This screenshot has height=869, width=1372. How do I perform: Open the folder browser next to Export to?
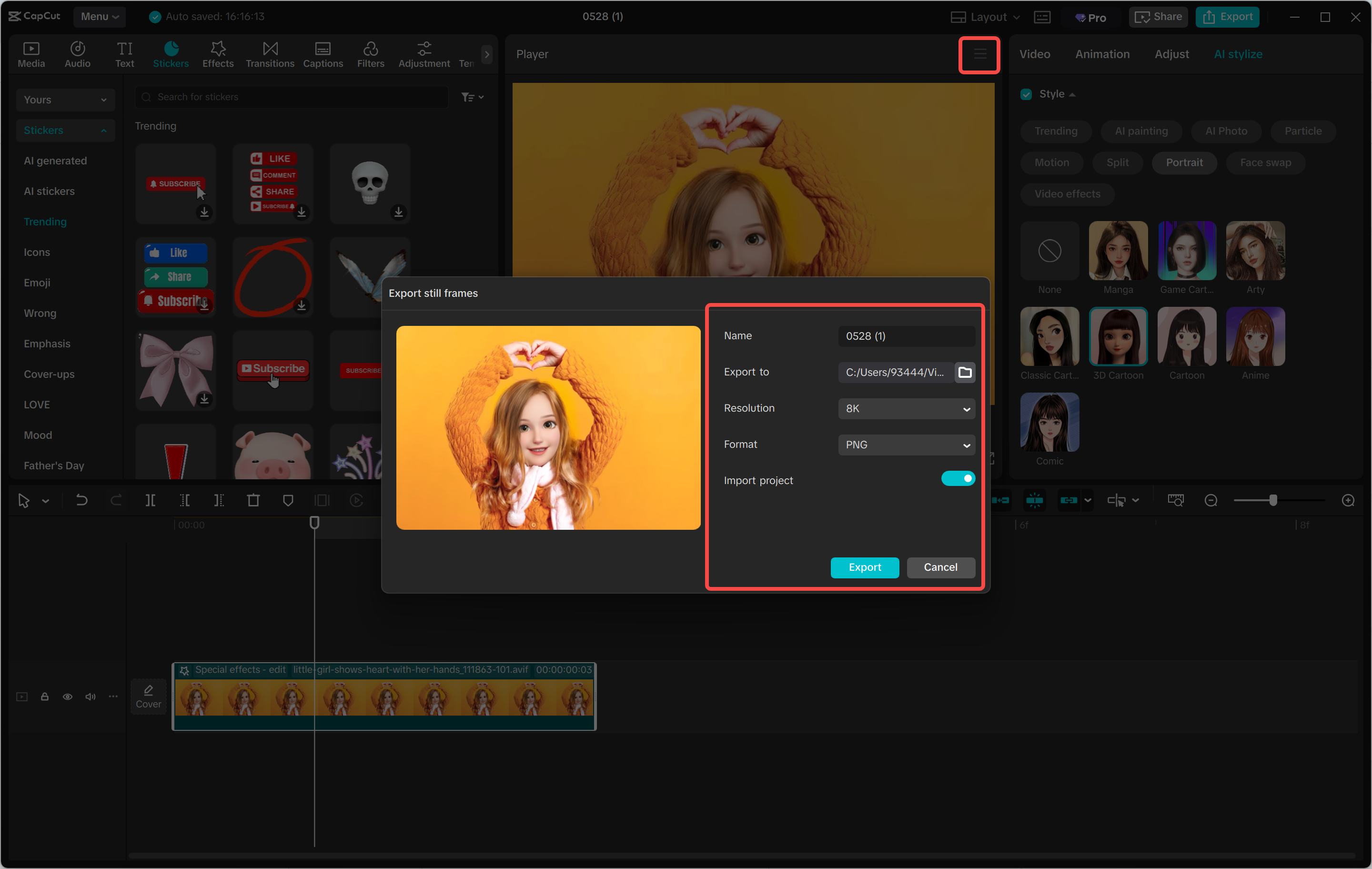(x=965, y=372)
